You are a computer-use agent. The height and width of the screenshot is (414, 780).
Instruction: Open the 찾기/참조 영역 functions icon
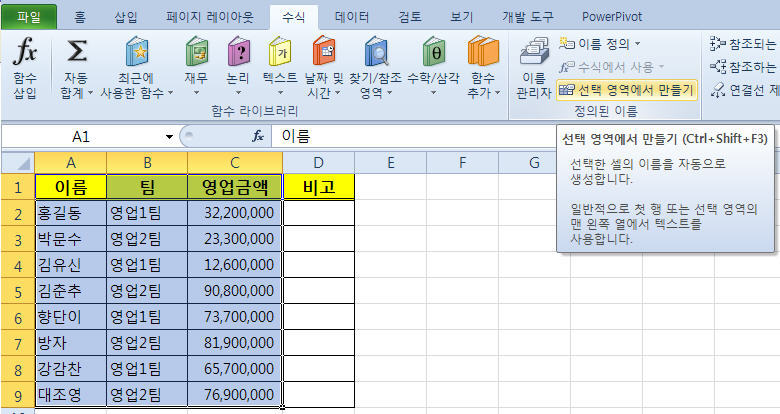(376, 52)
